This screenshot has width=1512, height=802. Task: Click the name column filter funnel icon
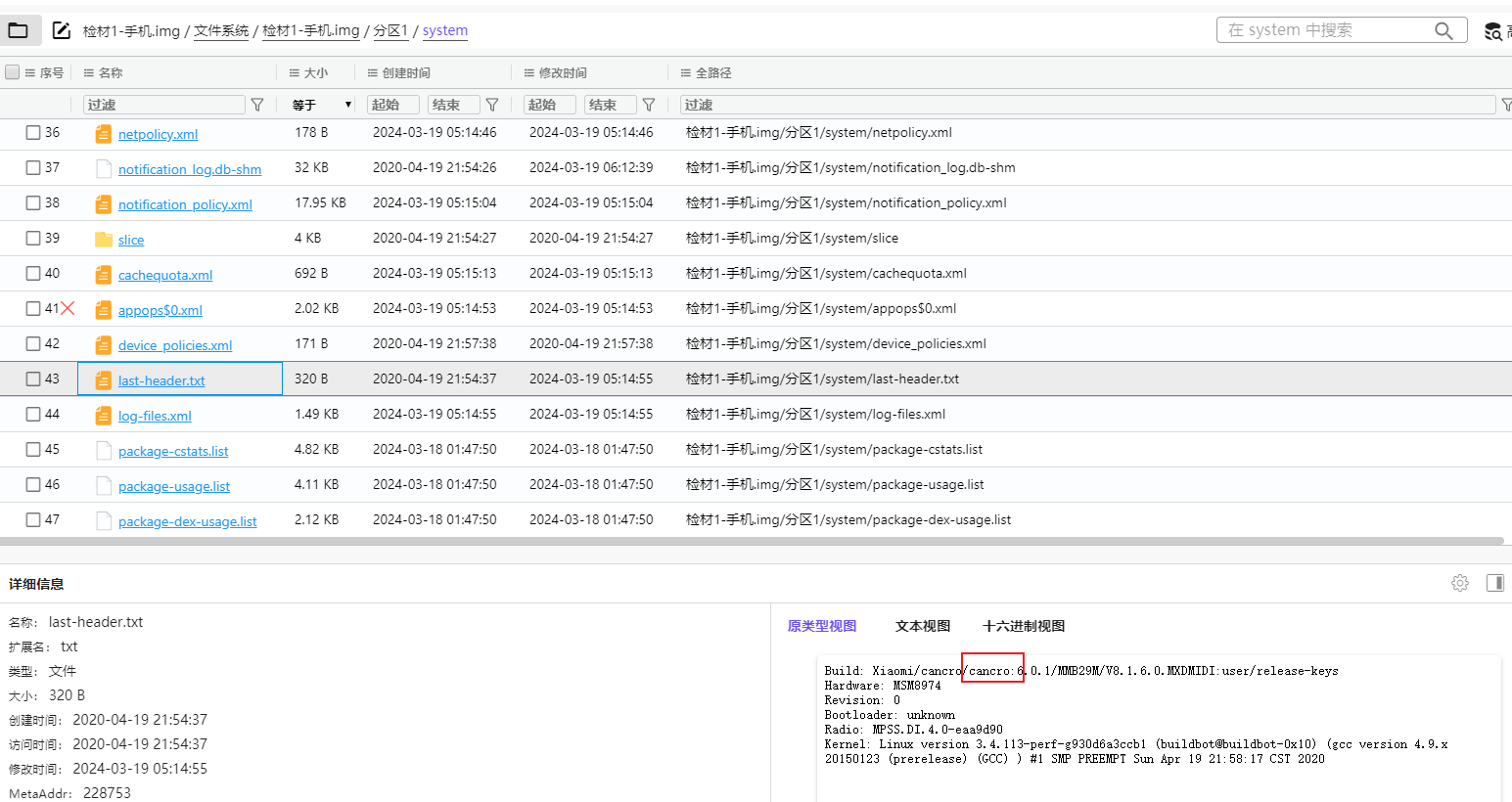257,105
